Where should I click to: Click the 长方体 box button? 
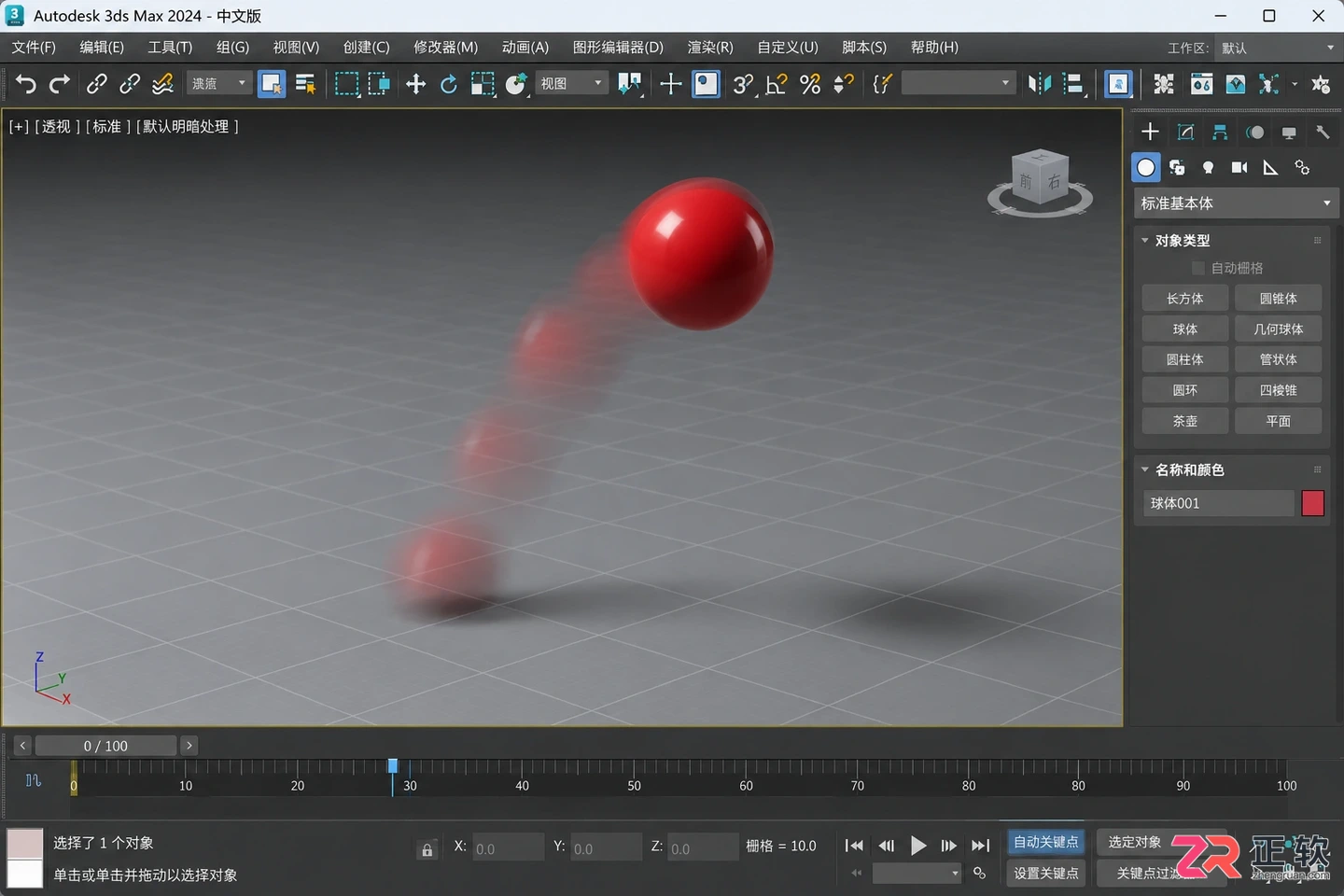pyautogui.click(x=1185, y=299)
